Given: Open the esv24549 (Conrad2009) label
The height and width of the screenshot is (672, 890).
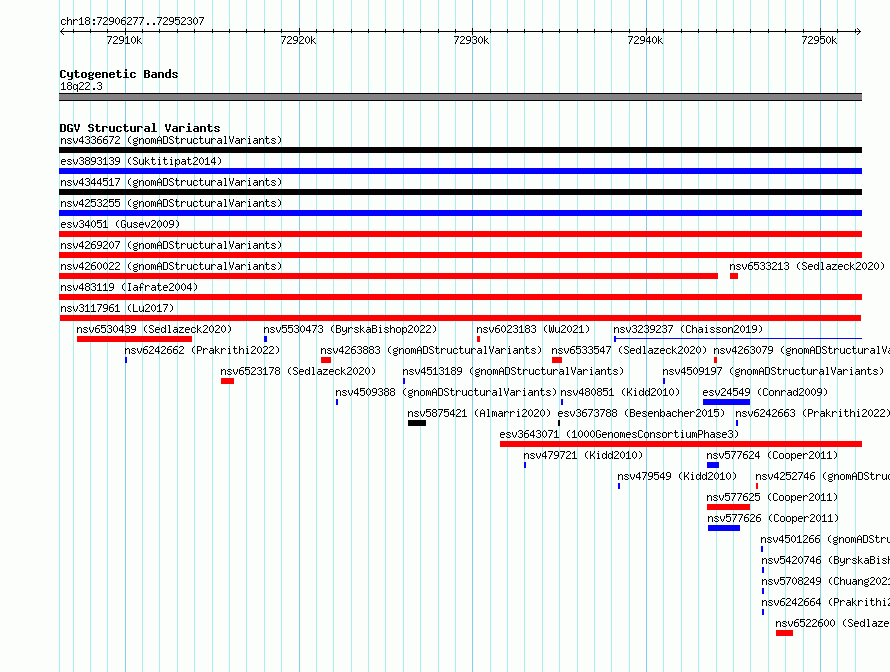Looking at the screenshot, I should click(x=765, y=392).
